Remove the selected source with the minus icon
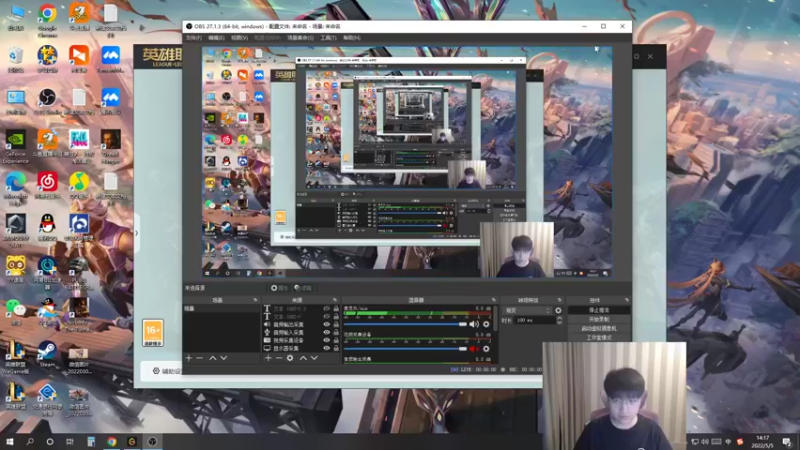This screenshot has height=450, width=800. pos(279,358)
